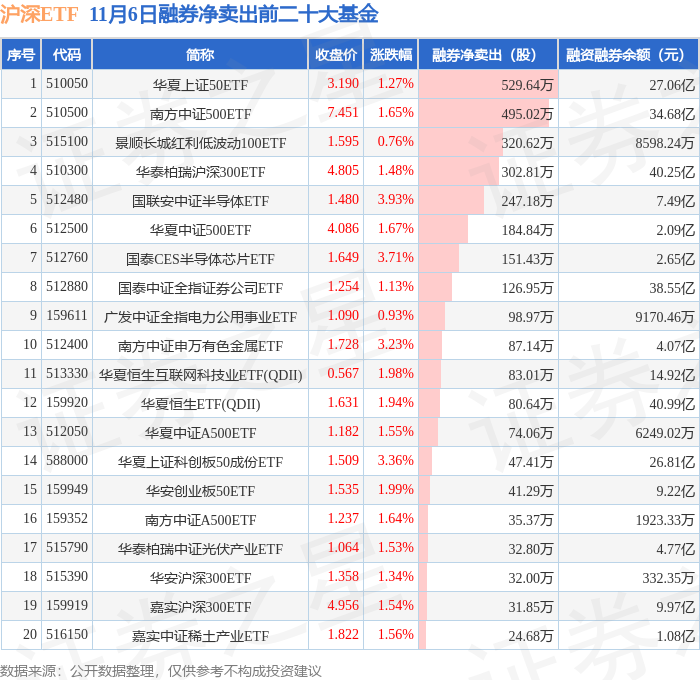Screen dimensions: 700x680
Task: Click 华夏恒生互联网科技业ETF(QDII) name
Action: click(x=200, y=375)
